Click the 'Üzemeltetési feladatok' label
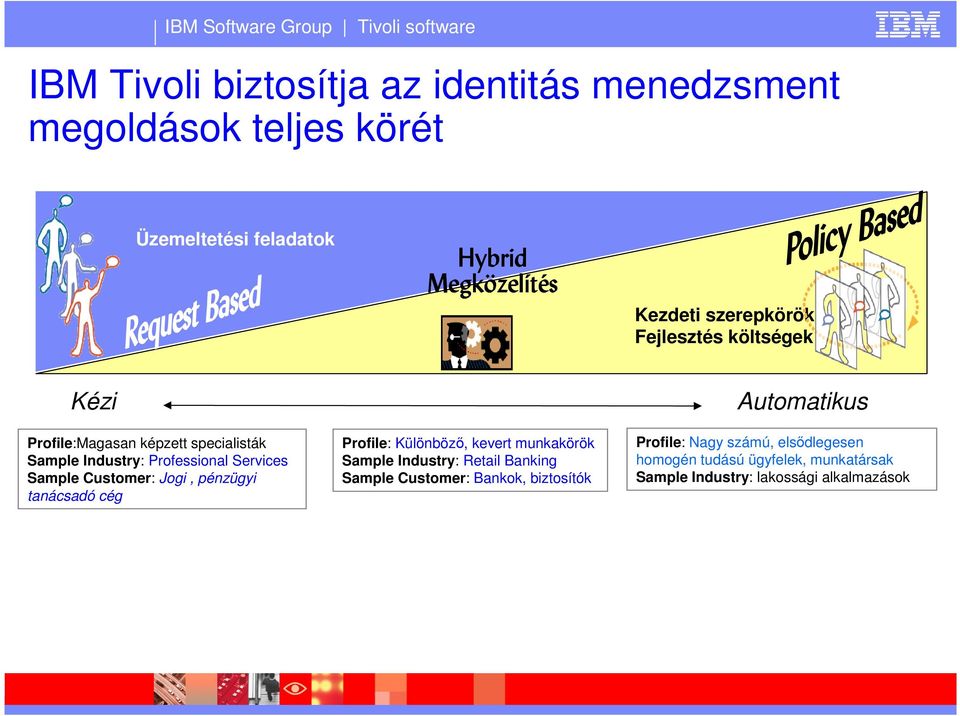Screen dimensions: 960x716 coord(235,239)
